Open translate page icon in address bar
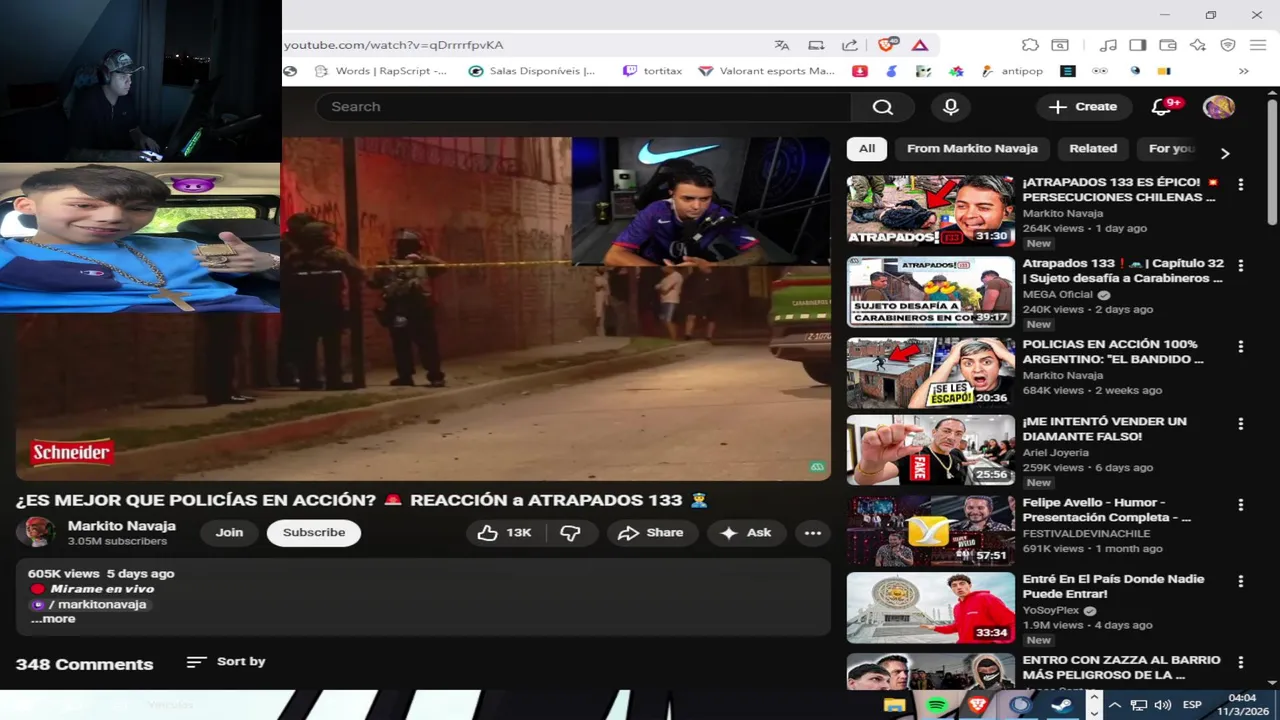The height and width of the screenshot is (720, 1280). [x=782, y=45]
